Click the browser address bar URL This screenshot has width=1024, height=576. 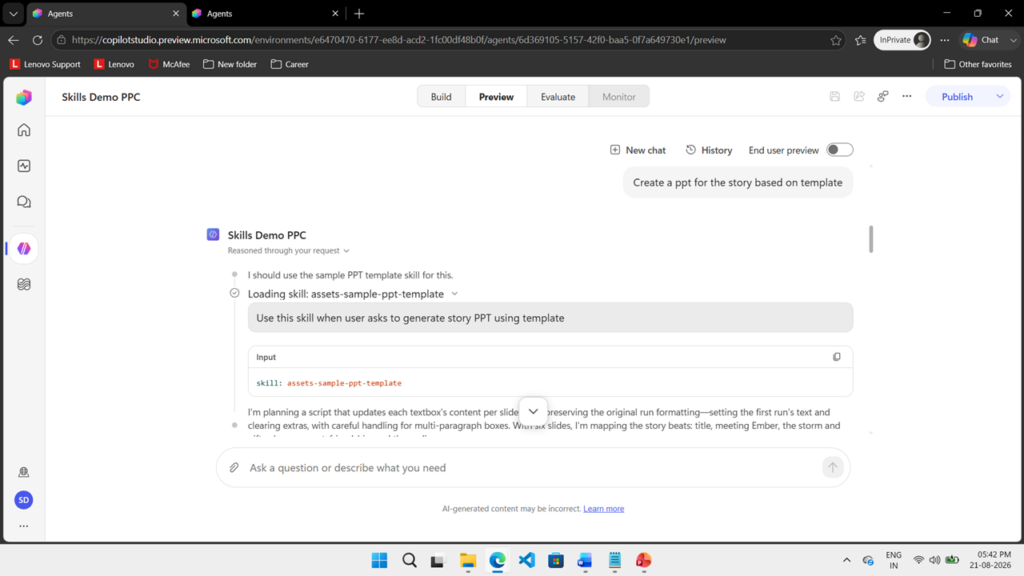[x=398, y=40]
